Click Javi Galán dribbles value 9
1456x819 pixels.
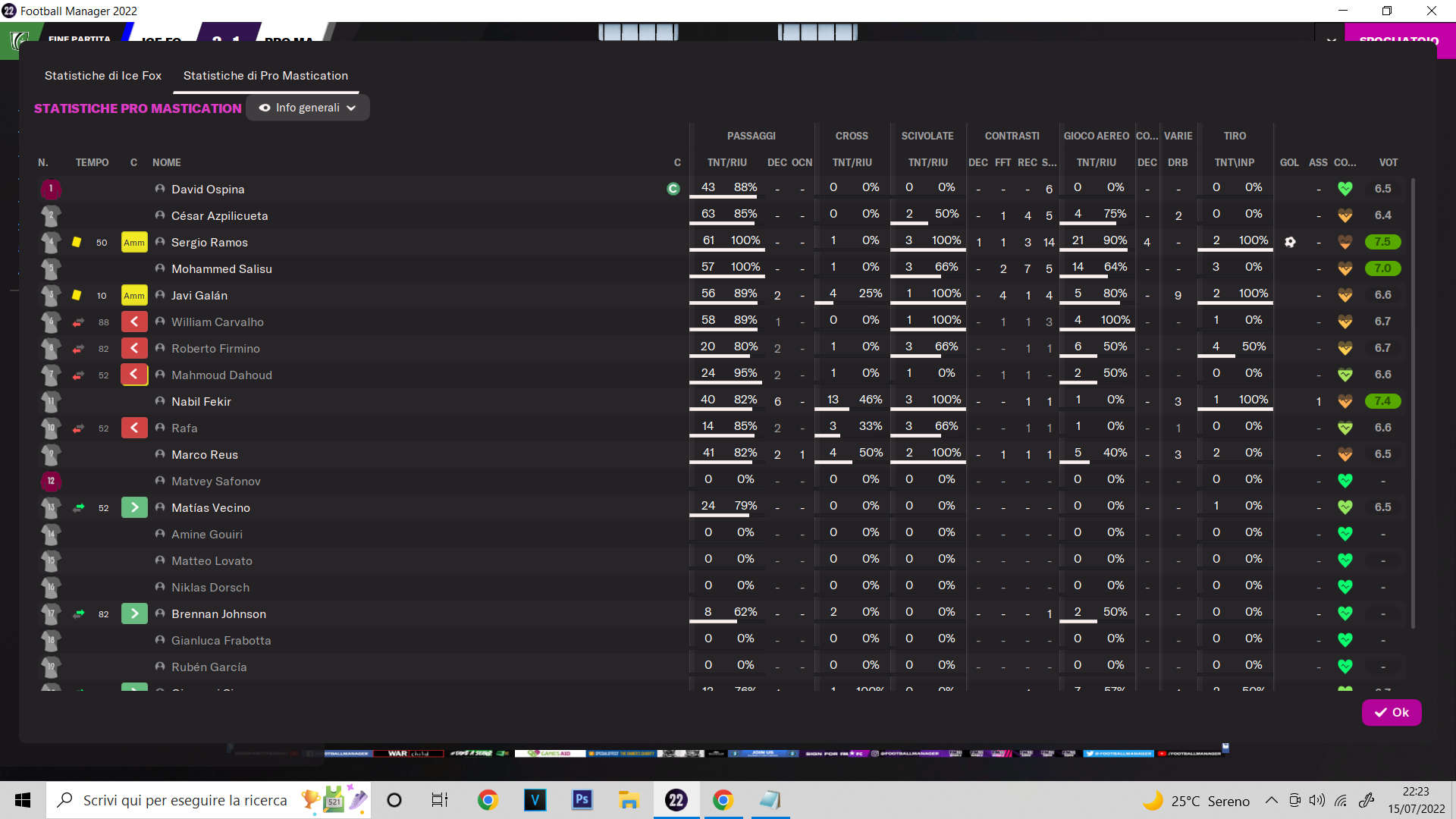tap(1178, 296)
